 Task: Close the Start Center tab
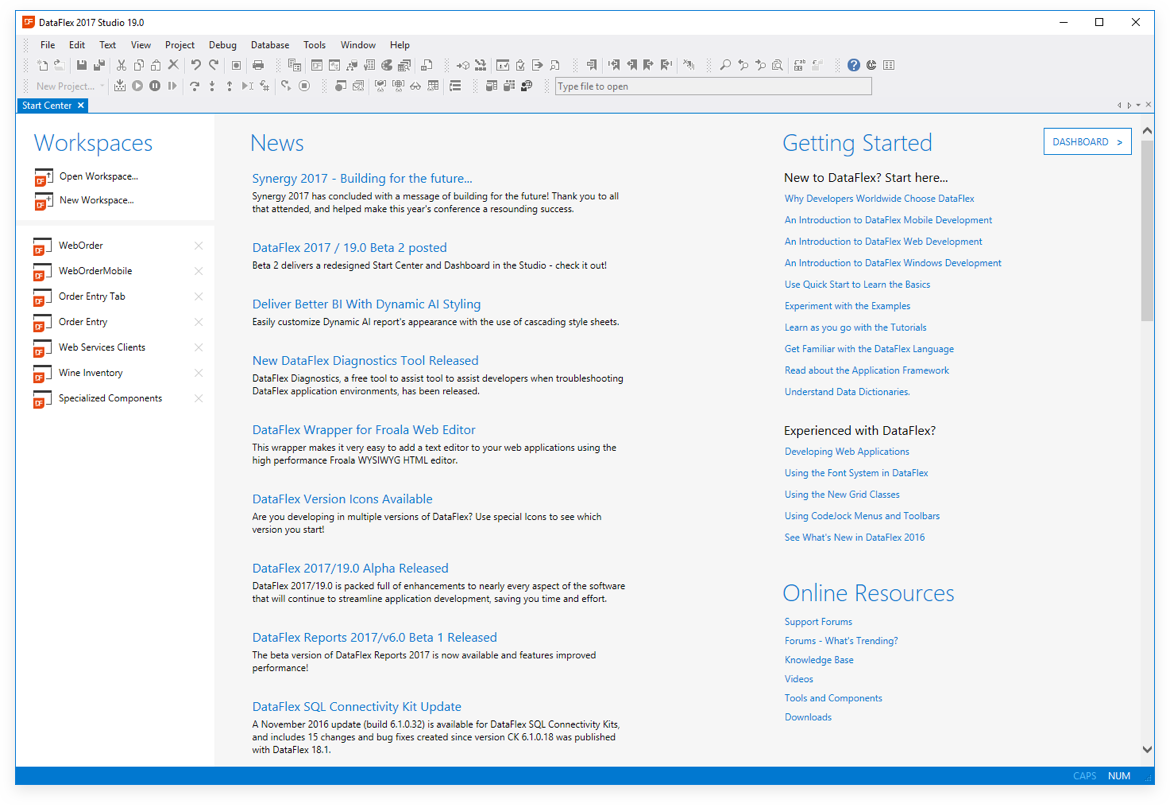[81, 105]
